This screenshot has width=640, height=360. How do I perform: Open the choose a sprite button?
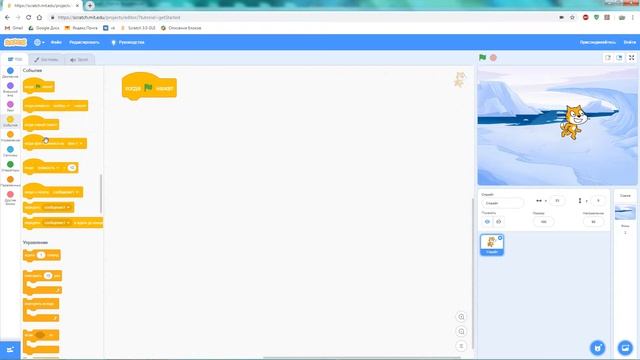click(x=598, y=348)
